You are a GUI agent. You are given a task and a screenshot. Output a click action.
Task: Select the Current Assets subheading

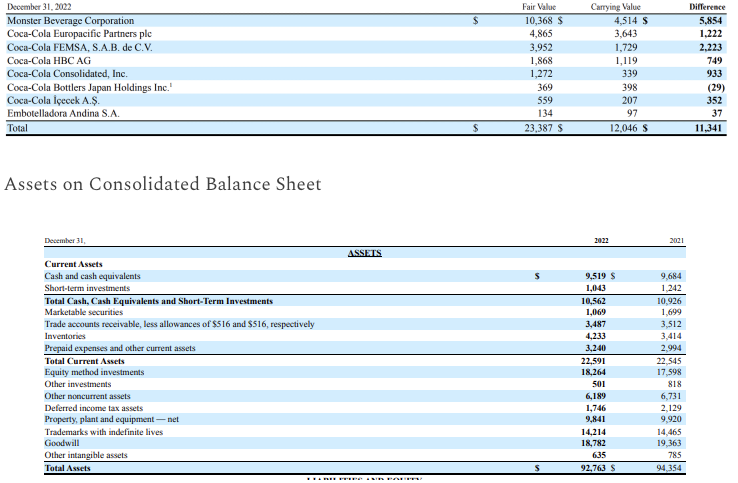coord(73,265)
